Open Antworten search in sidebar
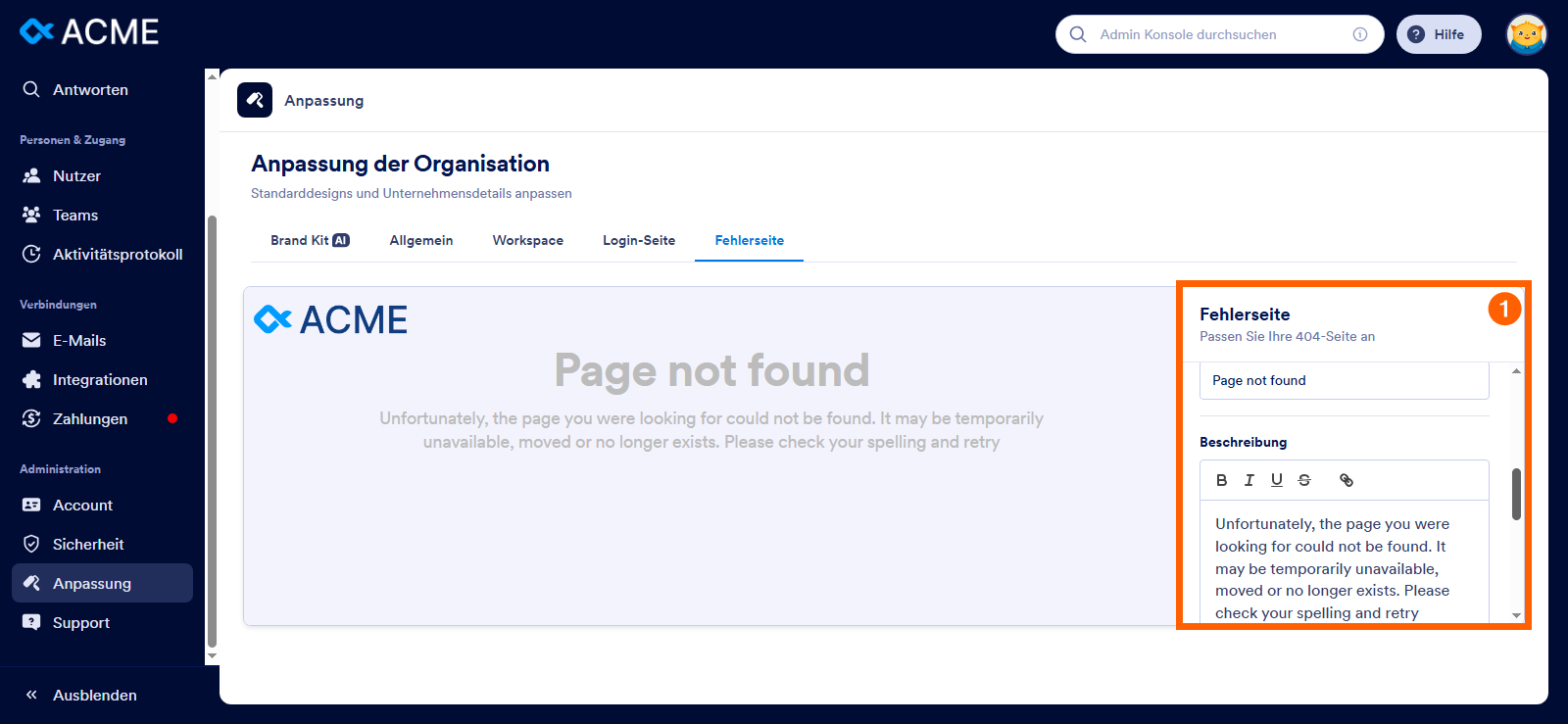 tap(102, 89)
